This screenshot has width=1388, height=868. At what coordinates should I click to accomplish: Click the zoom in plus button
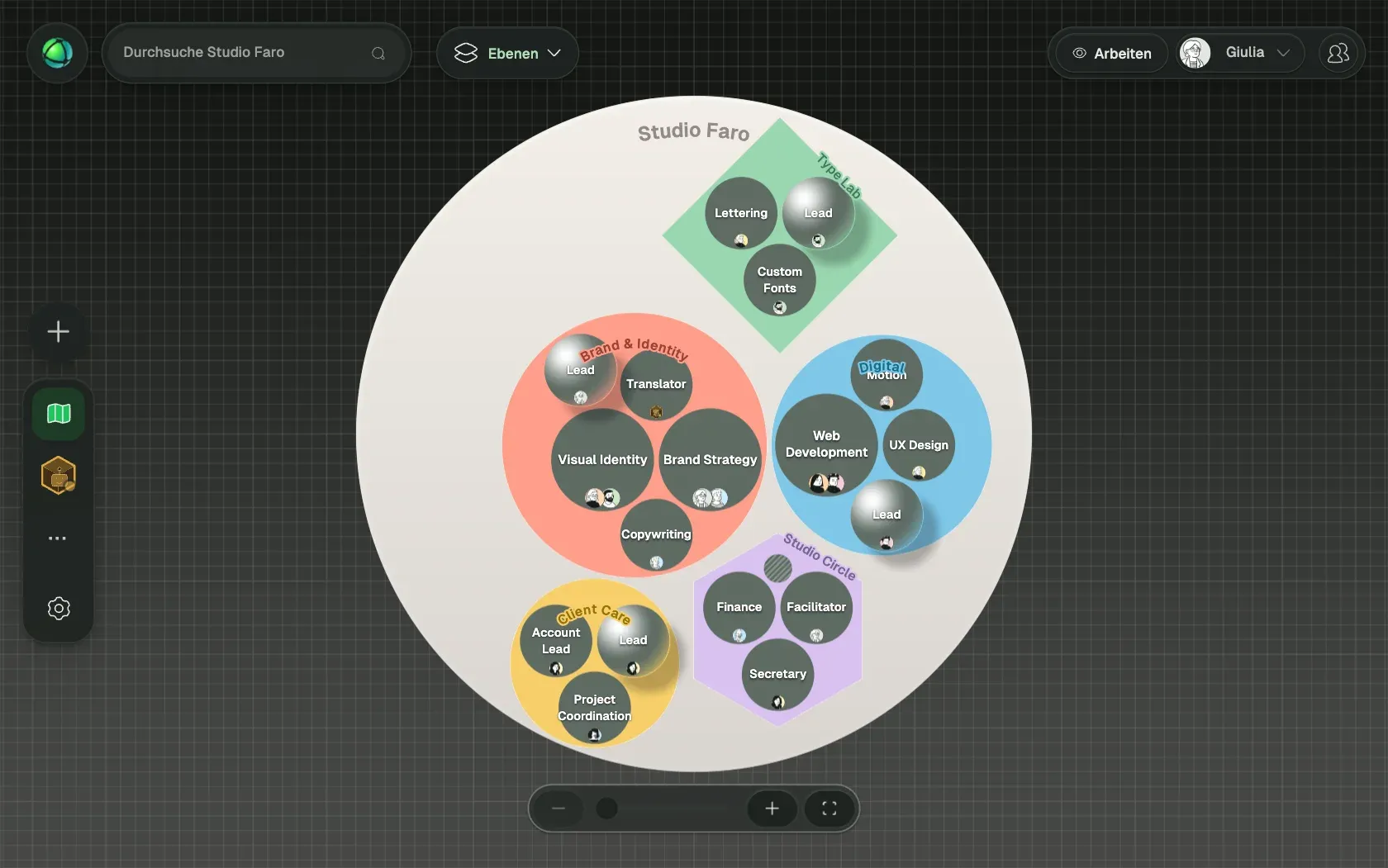(x=772, y=809)
